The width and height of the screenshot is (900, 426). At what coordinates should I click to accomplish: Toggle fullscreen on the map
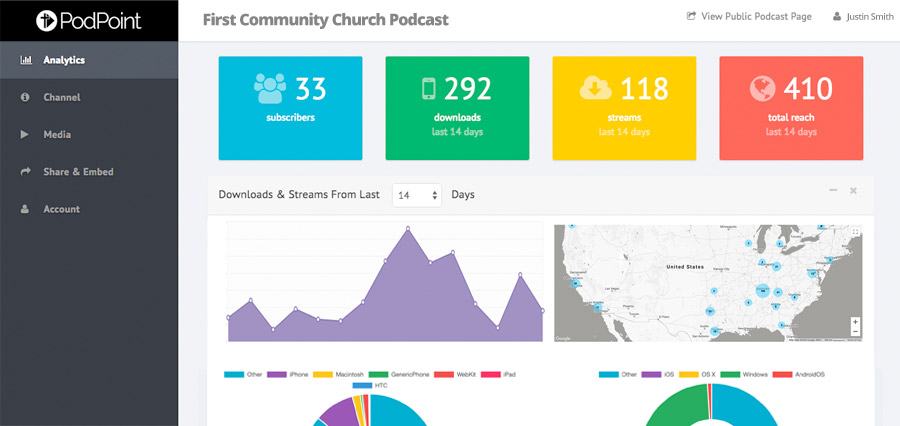(855, 232)
